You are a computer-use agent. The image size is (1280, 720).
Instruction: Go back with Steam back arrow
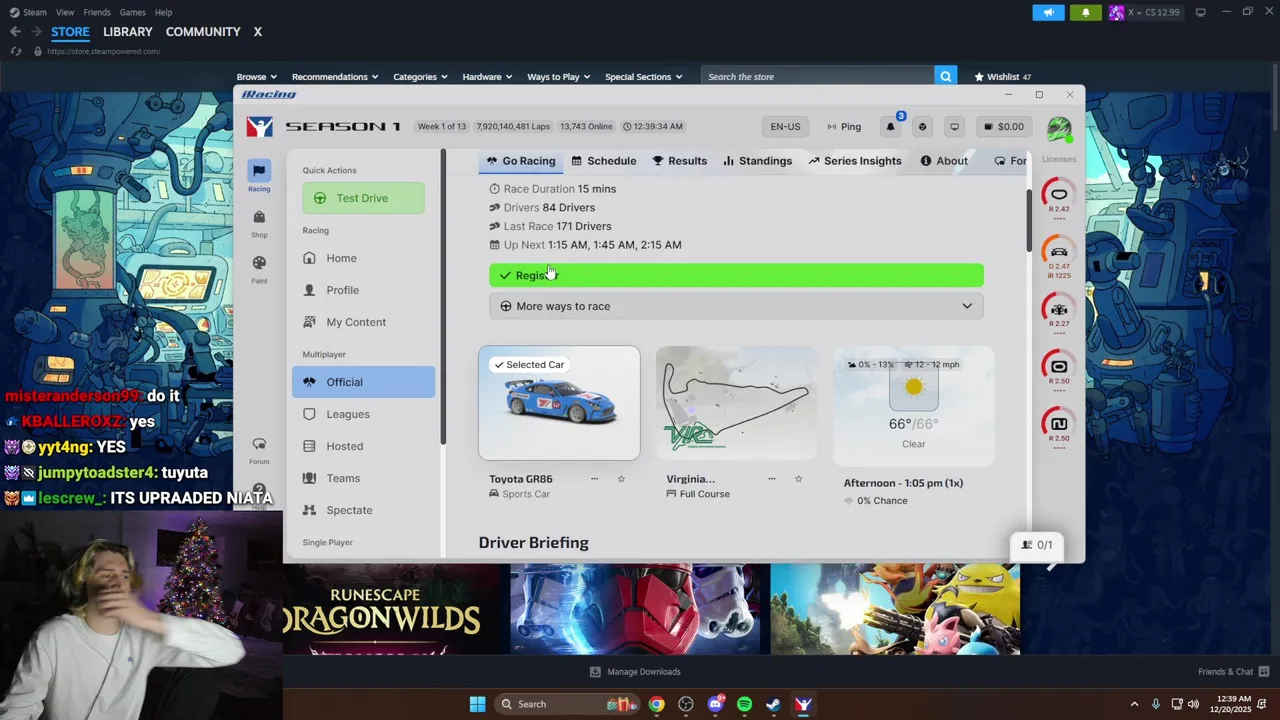click(x=15, y=32)
